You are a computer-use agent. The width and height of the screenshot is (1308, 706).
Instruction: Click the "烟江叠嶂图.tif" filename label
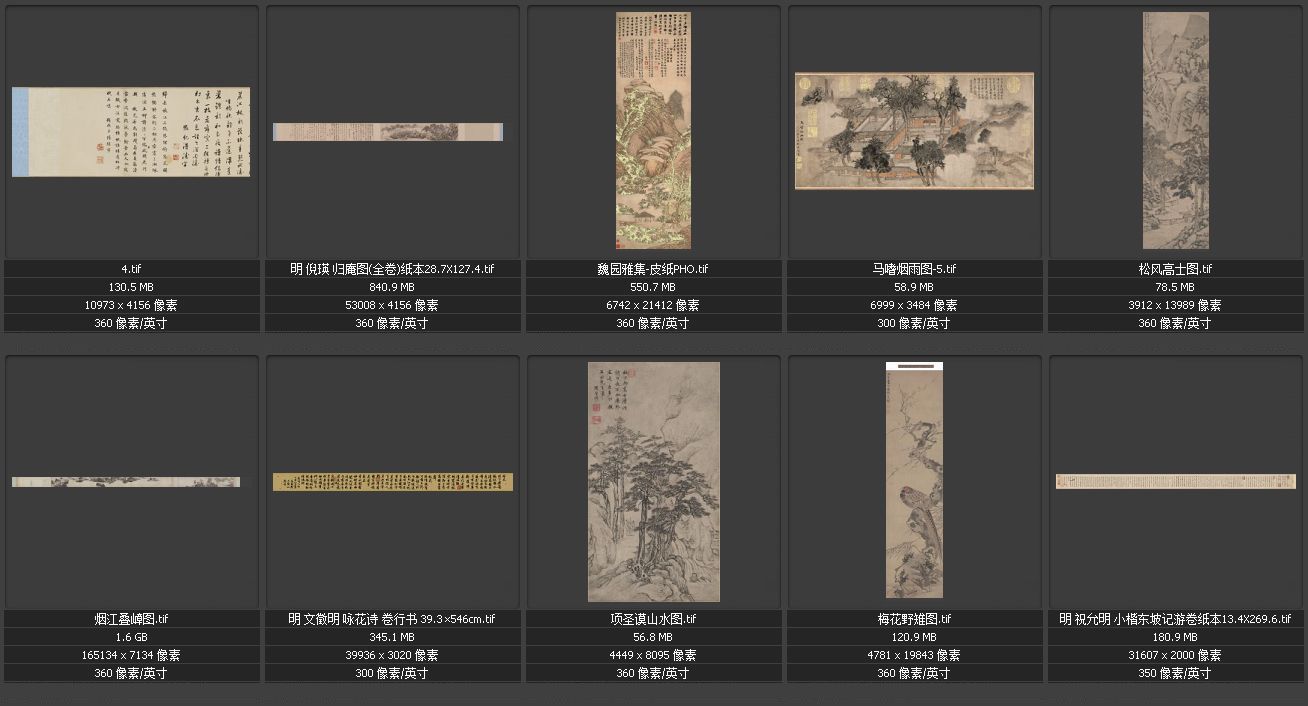point(131,619)
